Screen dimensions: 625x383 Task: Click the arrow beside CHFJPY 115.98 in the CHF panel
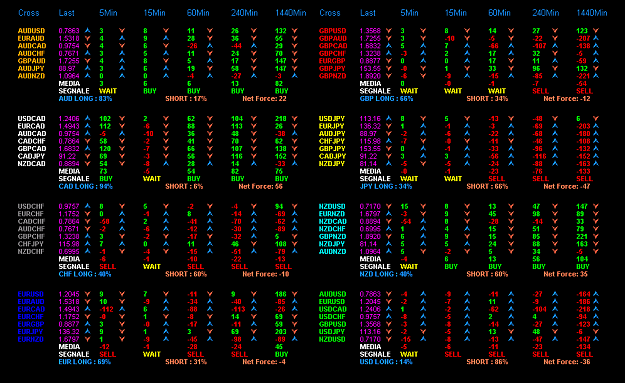point(87,244)
